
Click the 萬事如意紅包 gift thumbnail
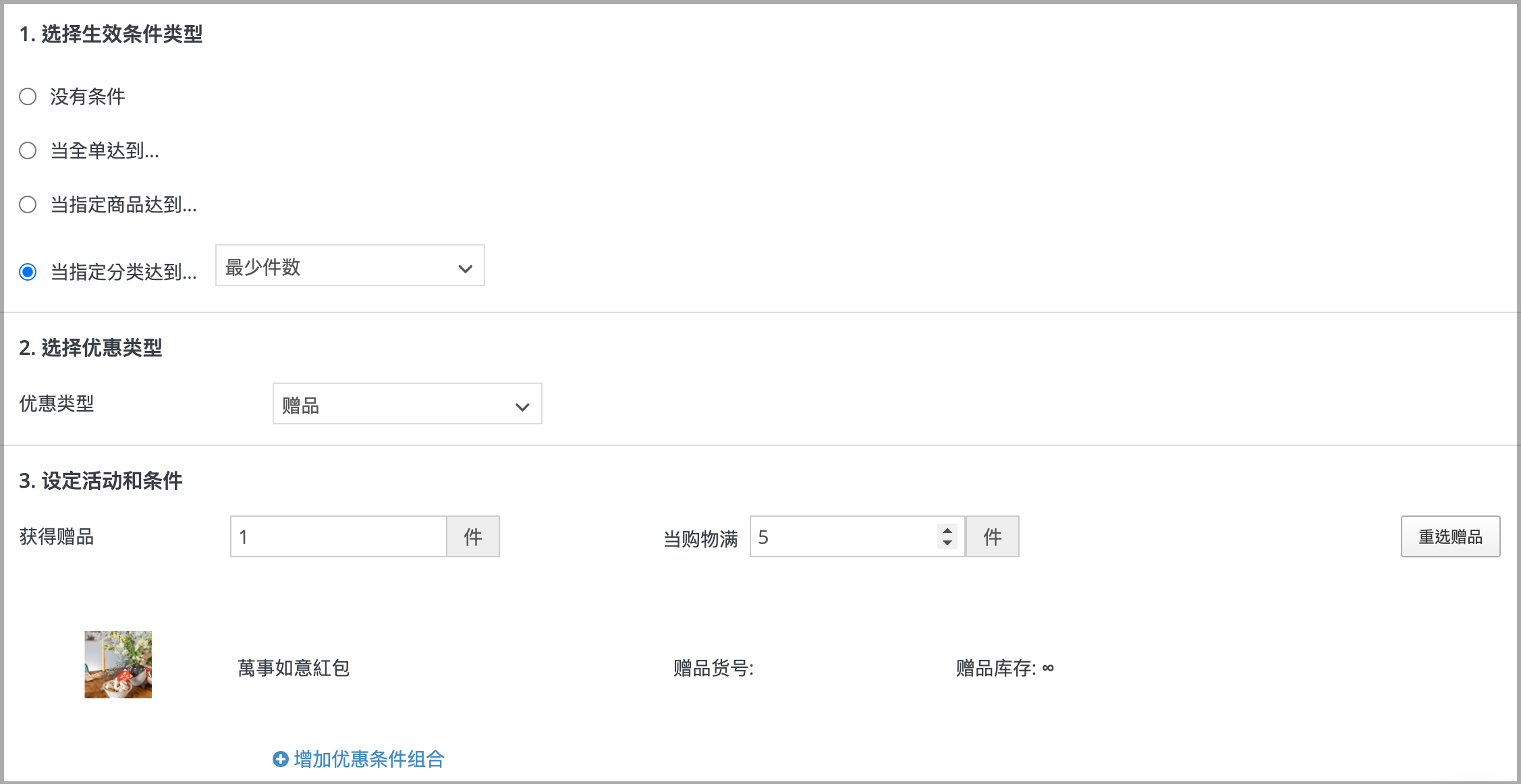(118, 665)
